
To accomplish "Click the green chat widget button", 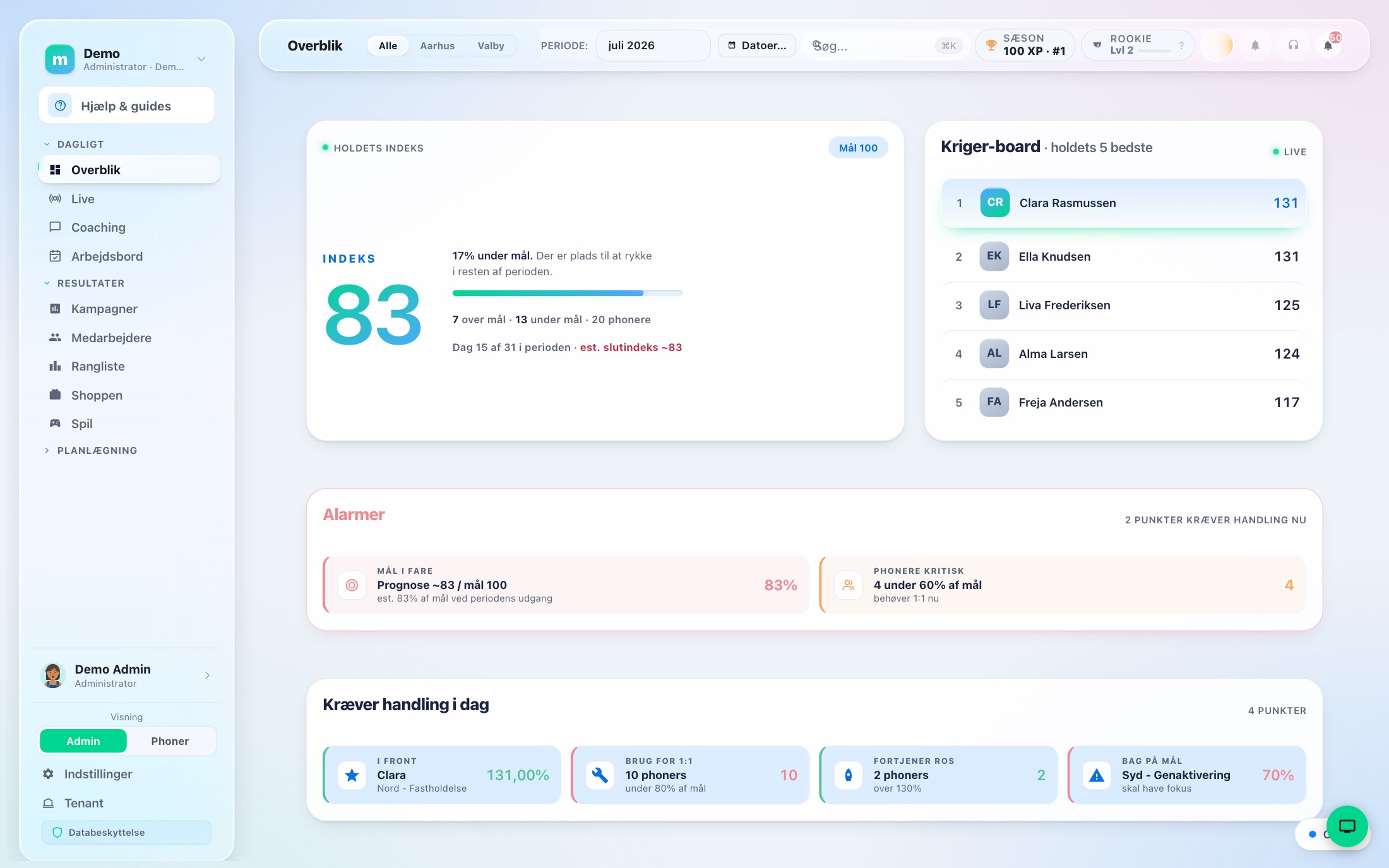I will [1347, 826].
